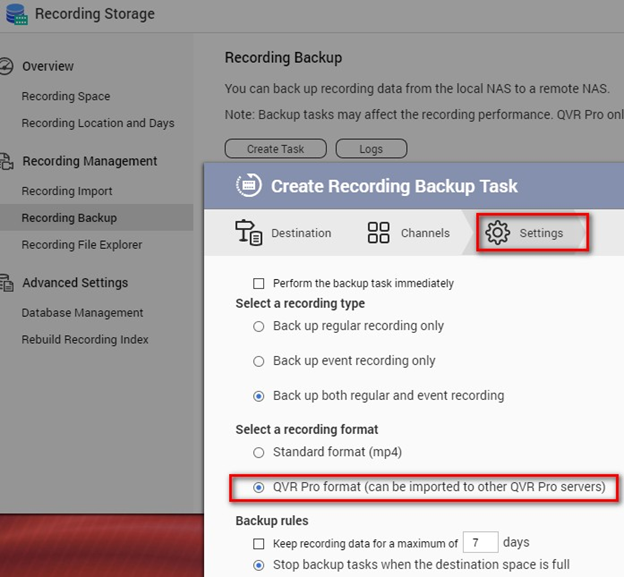This screenshot has height=578, width=624.
Task: Click the Recording Backup page heading
Action: 283,58
